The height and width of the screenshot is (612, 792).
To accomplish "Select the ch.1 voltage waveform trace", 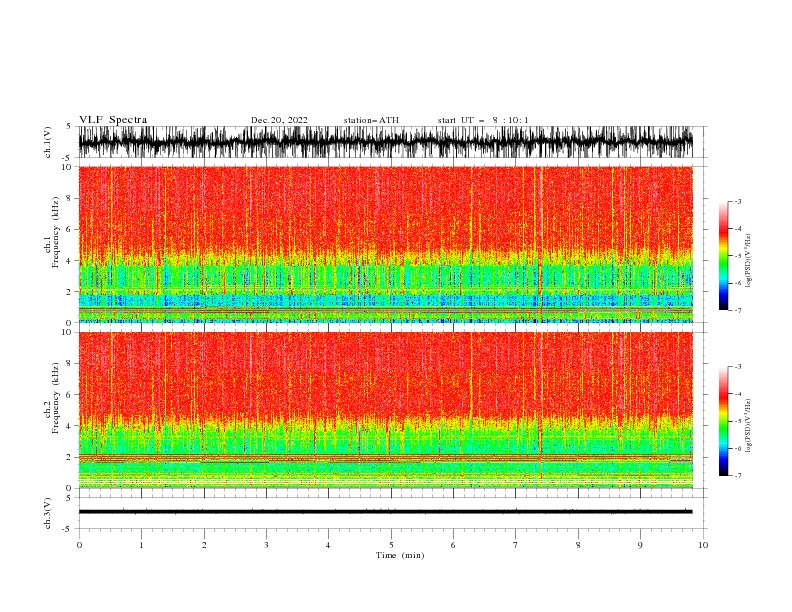I will tap(385, 142).
